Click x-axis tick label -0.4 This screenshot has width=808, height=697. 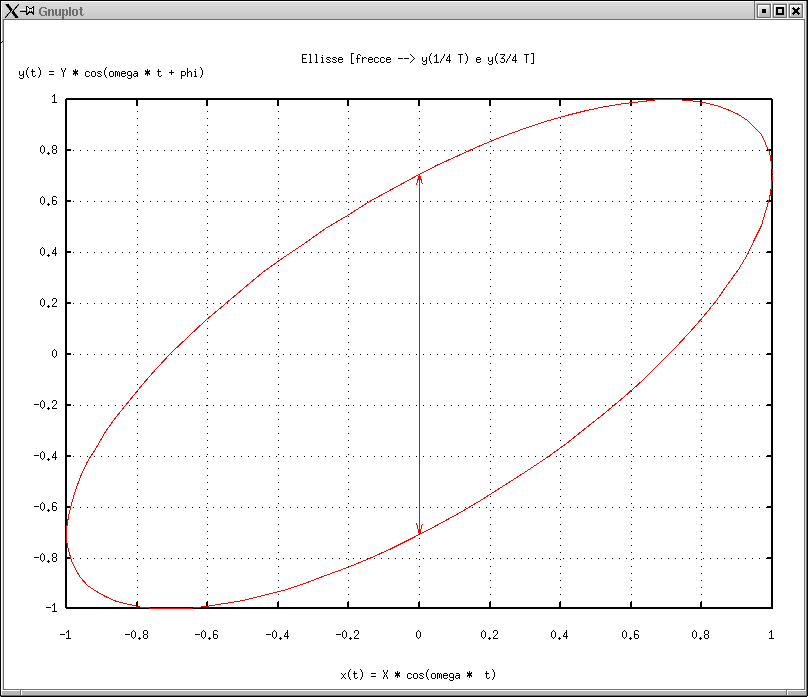coord(277,635)
